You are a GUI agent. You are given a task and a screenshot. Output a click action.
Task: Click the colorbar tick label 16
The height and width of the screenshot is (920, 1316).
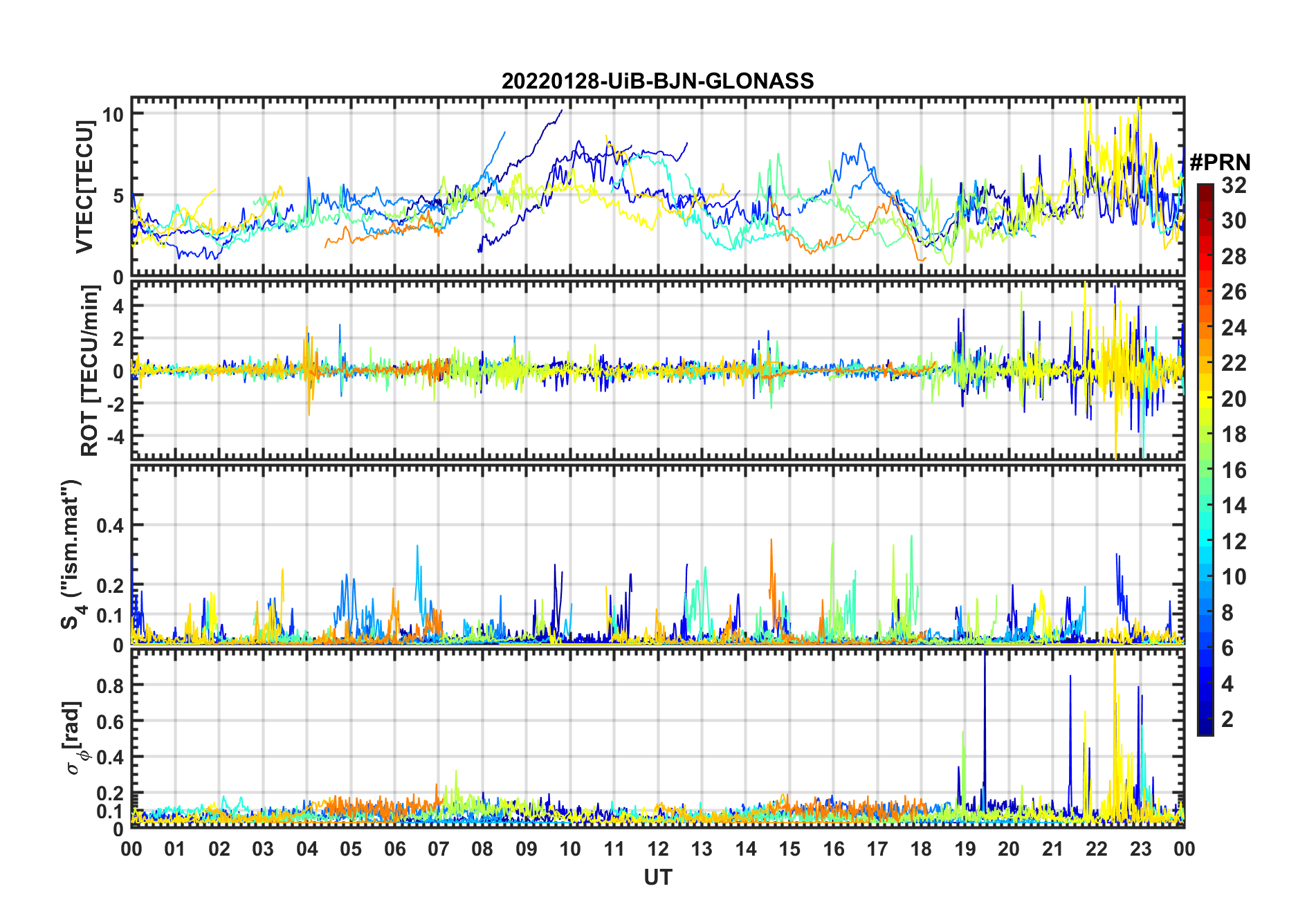click(x=1234, y=470)
